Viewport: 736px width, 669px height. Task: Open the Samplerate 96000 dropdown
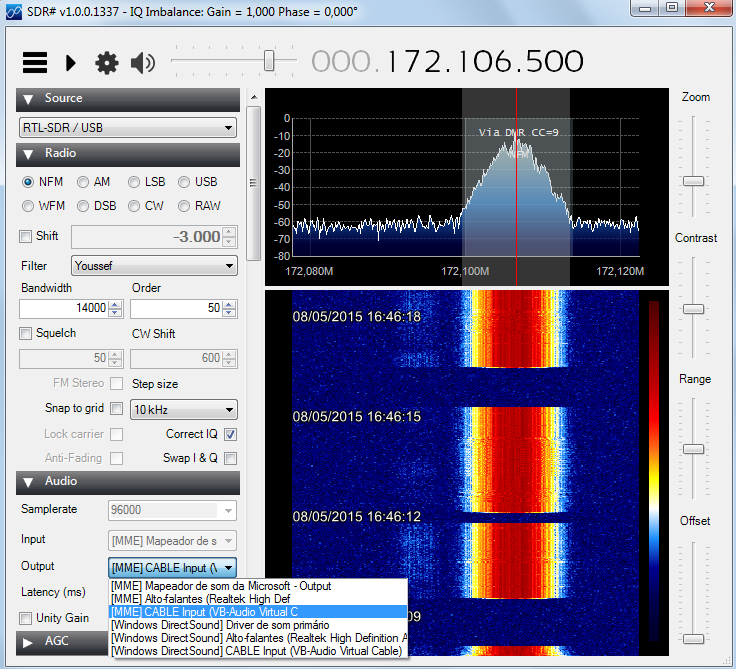coord(172,510)
